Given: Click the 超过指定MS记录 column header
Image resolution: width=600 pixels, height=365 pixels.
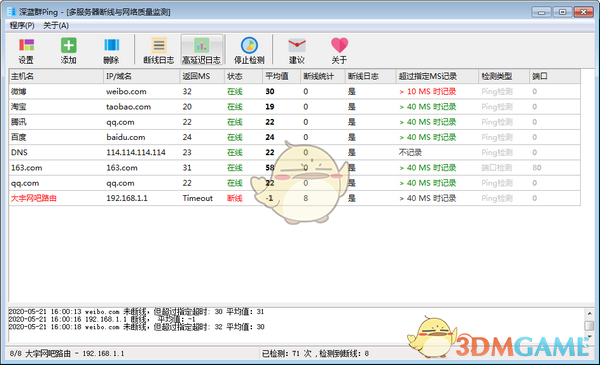Looking at the screenshot, I should [x=437, y=76].
